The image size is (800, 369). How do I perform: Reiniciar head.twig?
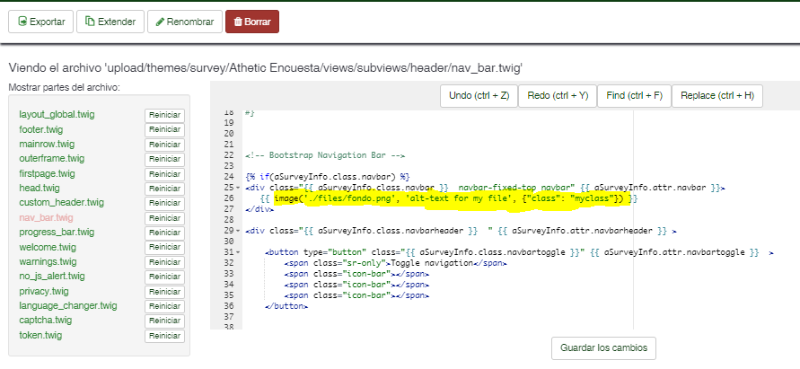[x=164, y=189]
